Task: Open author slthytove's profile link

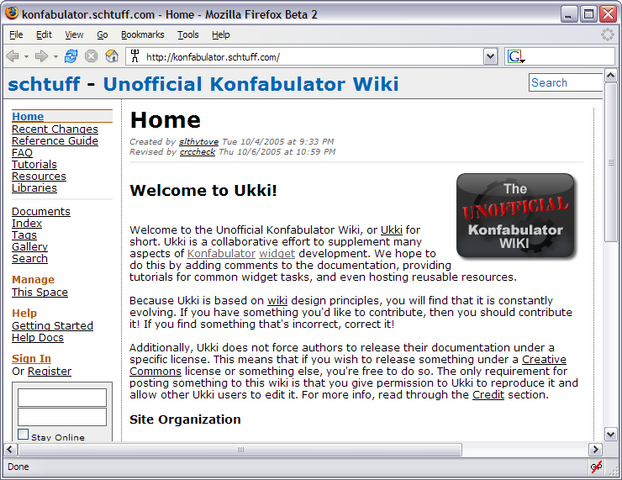Action: click(x=198, y=142)
